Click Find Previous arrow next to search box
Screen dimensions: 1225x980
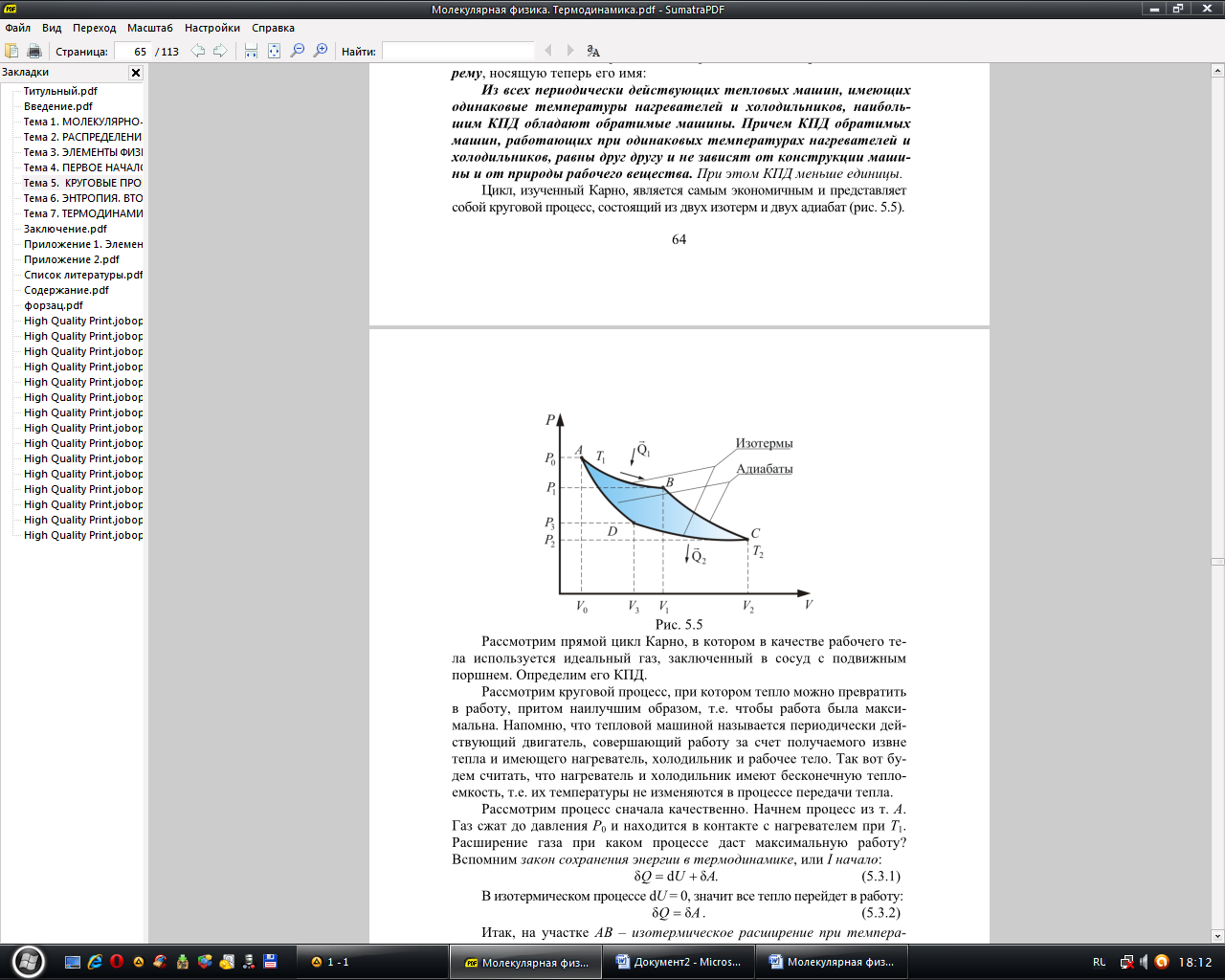548,51
